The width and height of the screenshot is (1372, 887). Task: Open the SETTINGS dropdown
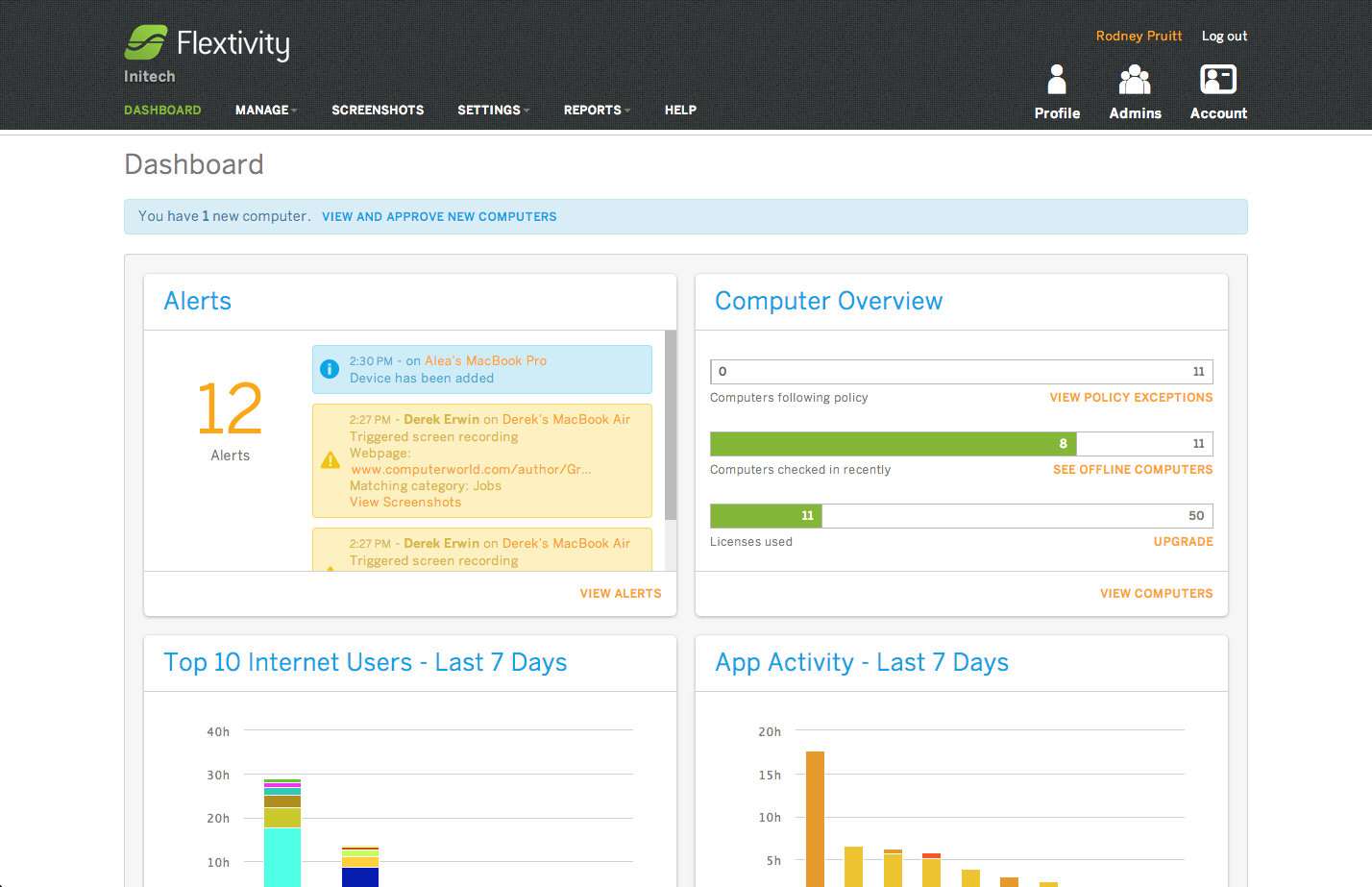[488, 110]
